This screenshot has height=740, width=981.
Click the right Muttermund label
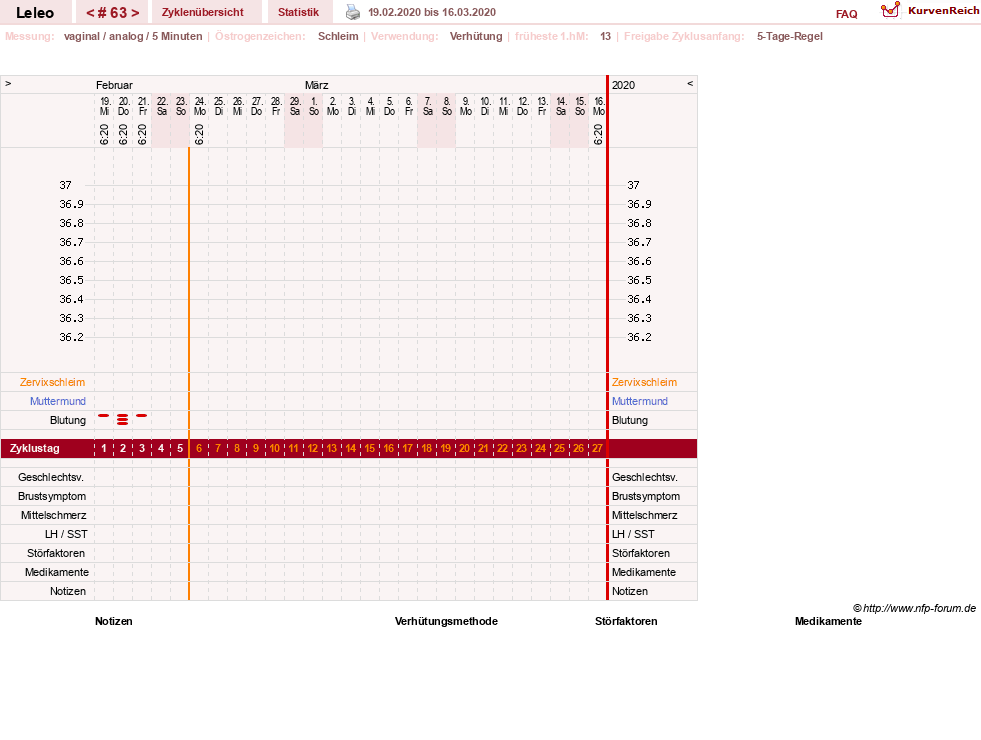[640, 401]
